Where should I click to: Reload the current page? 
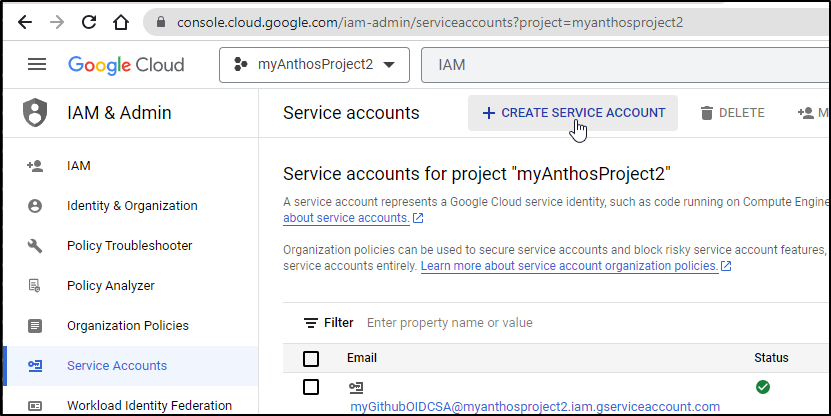point(89,22)
